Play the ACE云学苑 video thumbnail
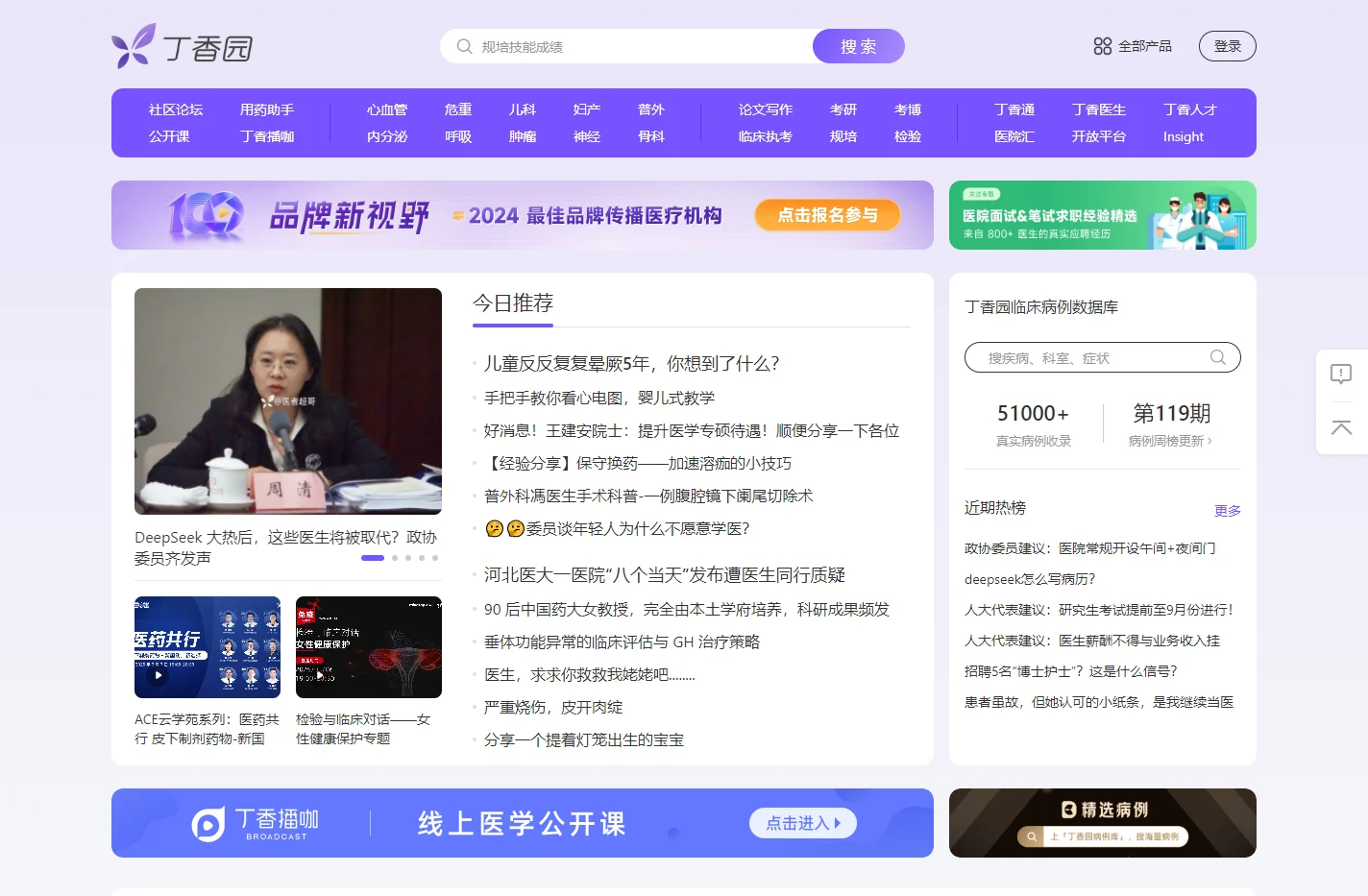The height and width of the screenshot is (896, 1368). (208, 647)
